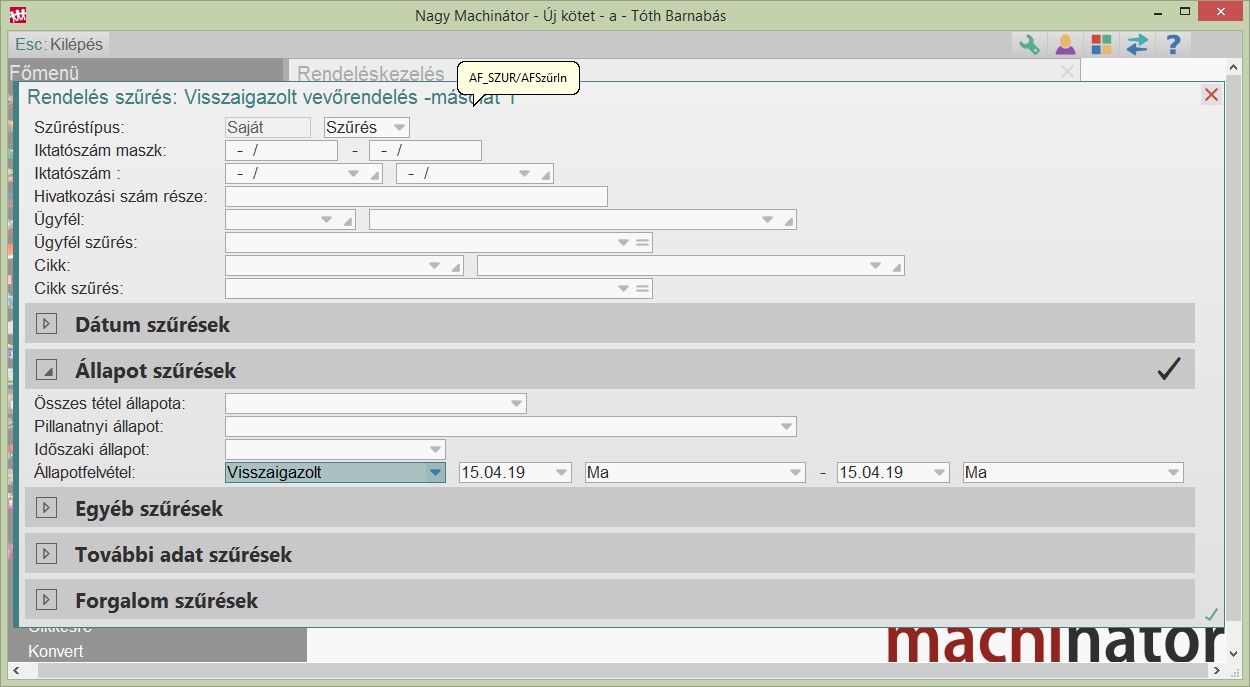Open the first 15.04.19 date dropdown
This screenshot has width=1250, height=687.
pos(561,473)
